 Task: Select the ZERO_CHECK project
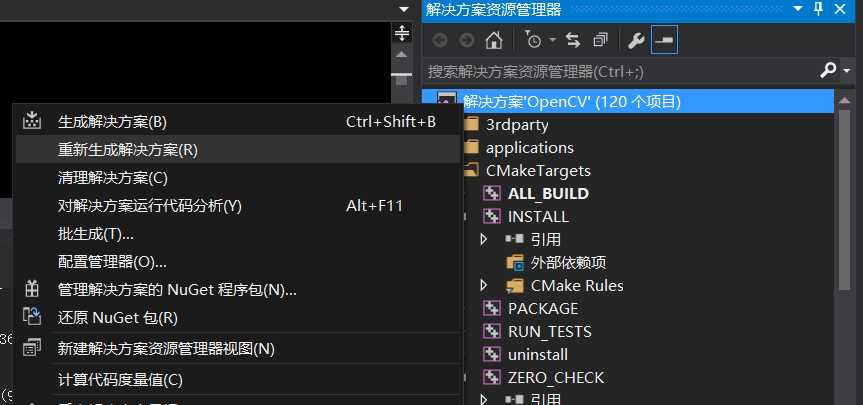tap(556, 377)
